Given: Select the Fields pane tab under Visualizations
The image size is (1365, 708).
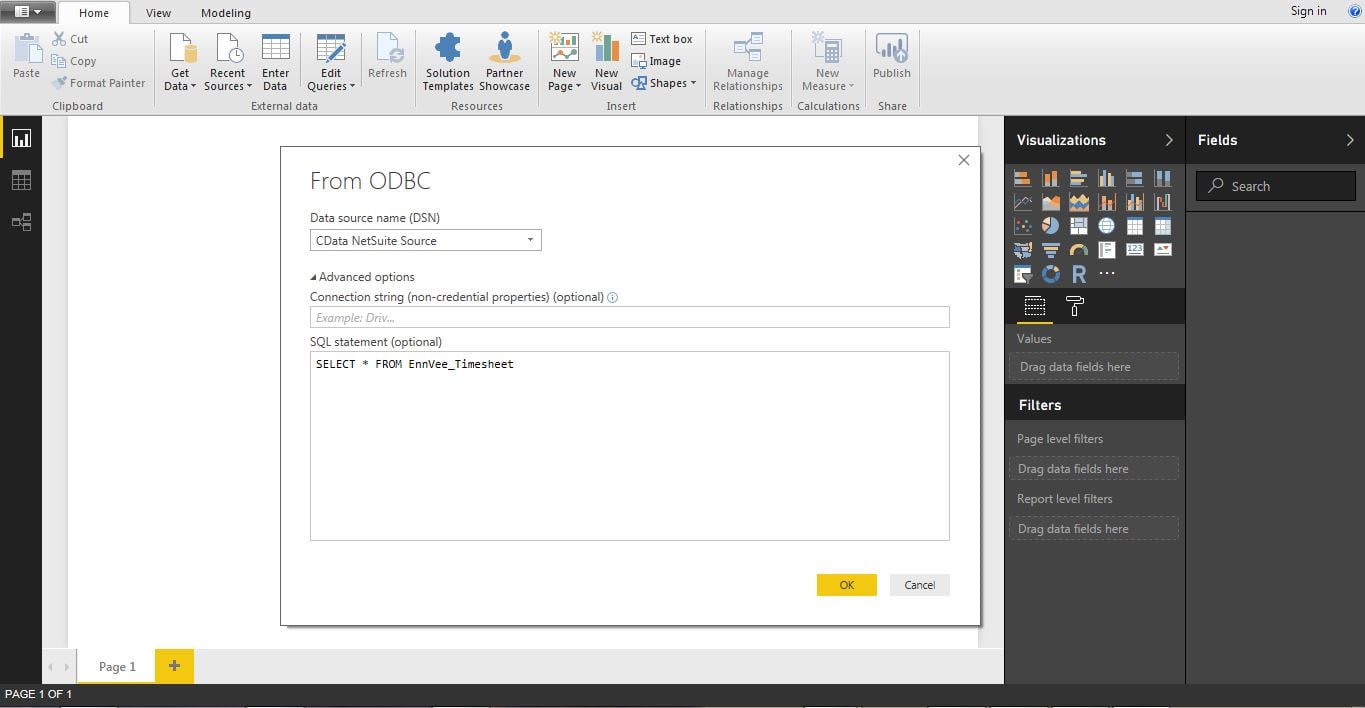Looking at the screenshot, I should [1034, 306].
